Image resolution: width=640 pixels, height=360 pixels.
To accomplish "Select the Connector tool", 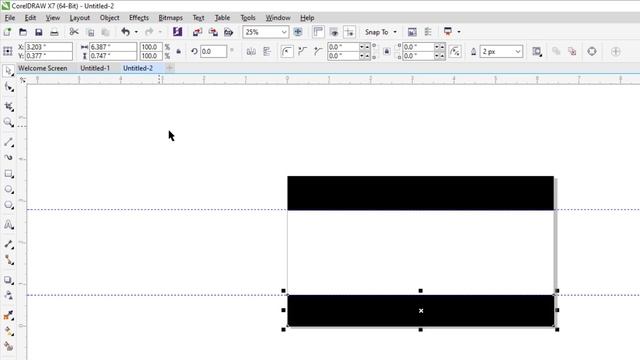I will 9,260.
